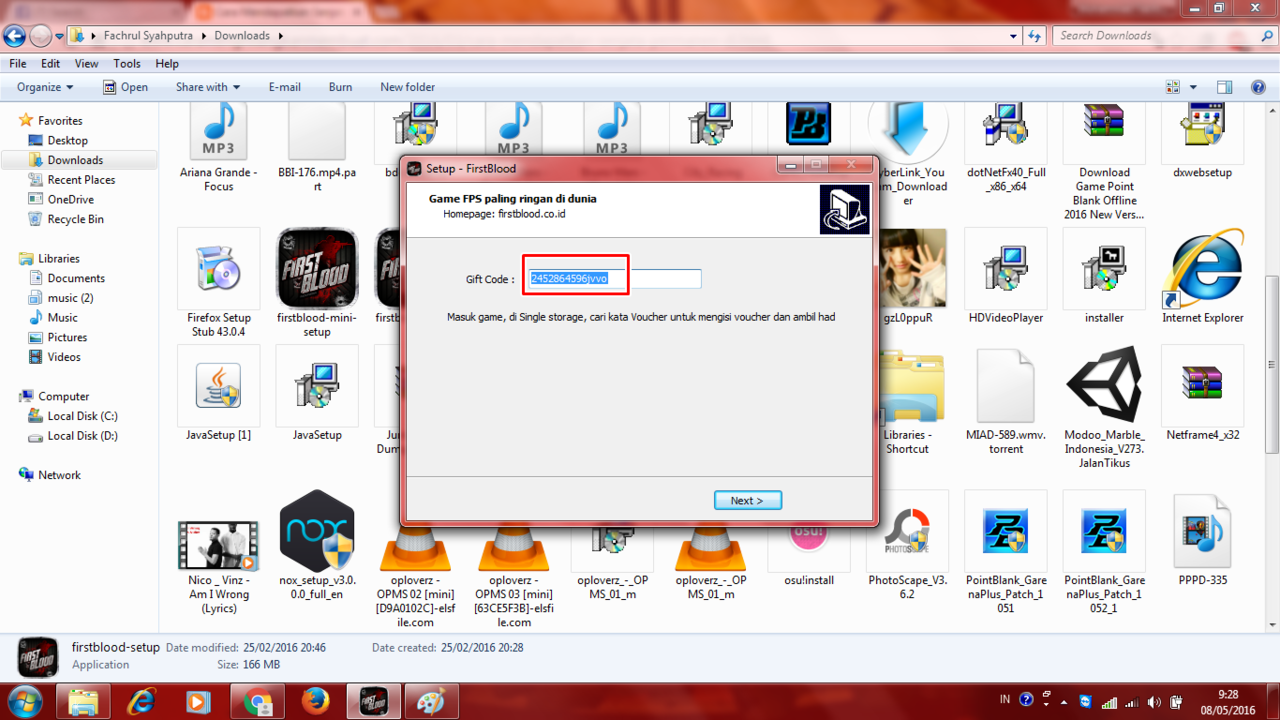Open the volume control in system tray
The image size is (1280, 720).
pos(1152,700)
